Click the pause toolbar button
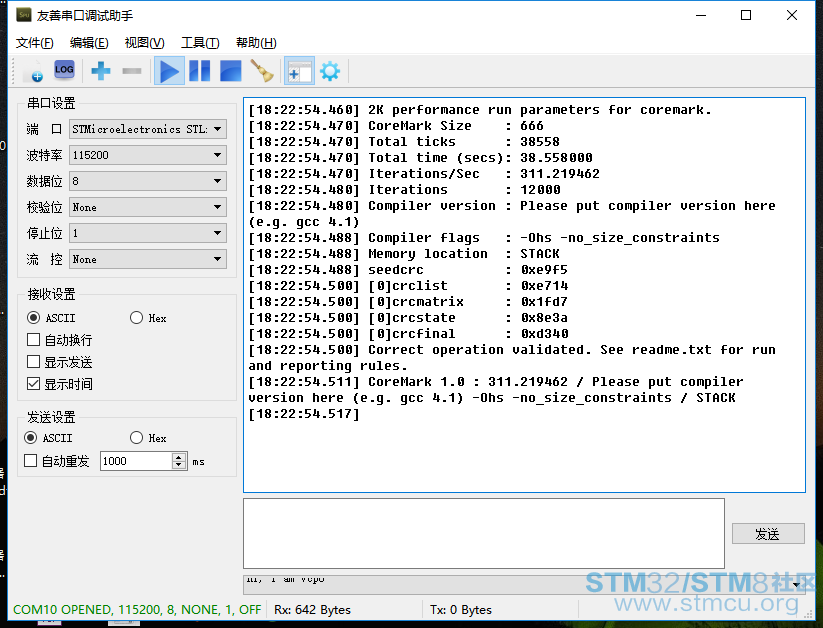Viewport: 823px width, 628px height. click(199, 71)
